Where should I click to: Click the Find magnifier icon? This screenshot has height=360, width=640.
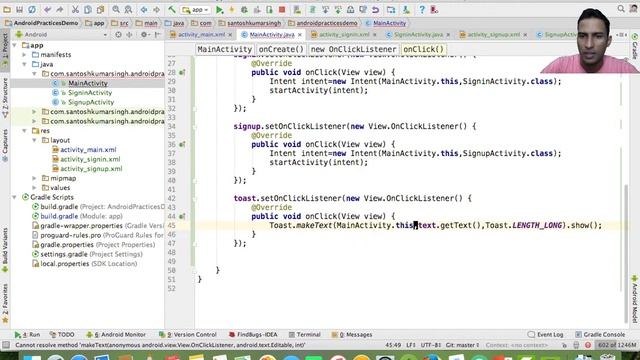116,9
